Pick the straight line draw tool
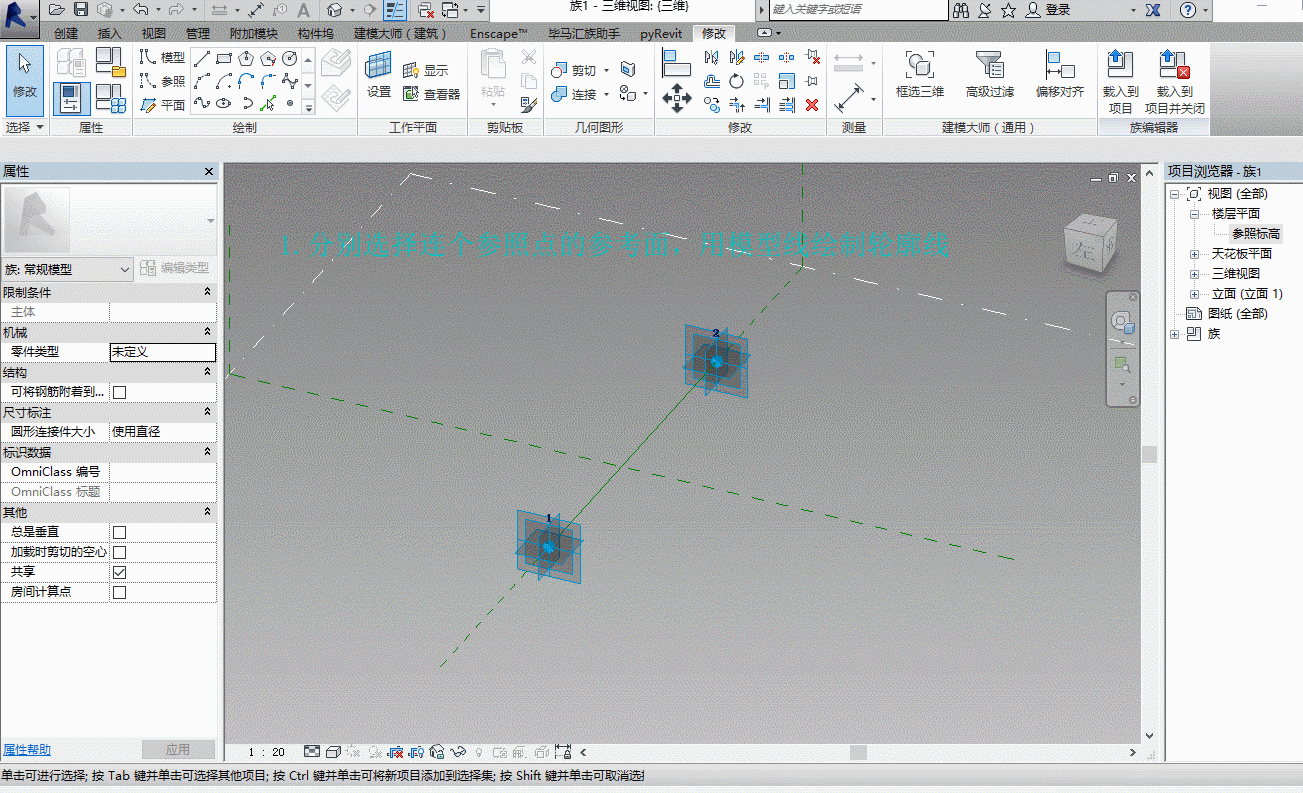Screen dimensions: 1303x793 [203, 57]
